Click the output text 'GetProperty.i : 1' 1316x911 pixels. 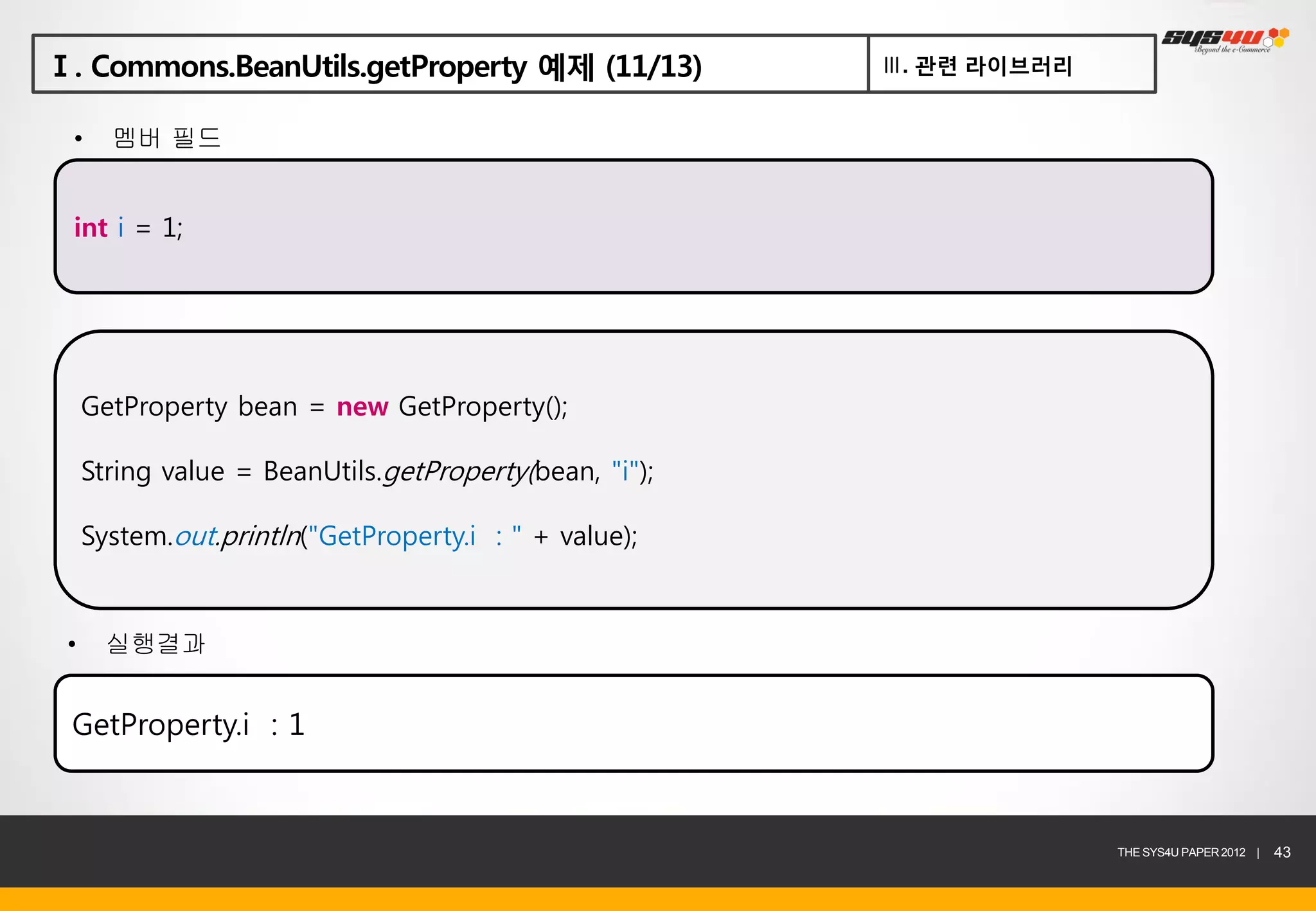(188, 725)
